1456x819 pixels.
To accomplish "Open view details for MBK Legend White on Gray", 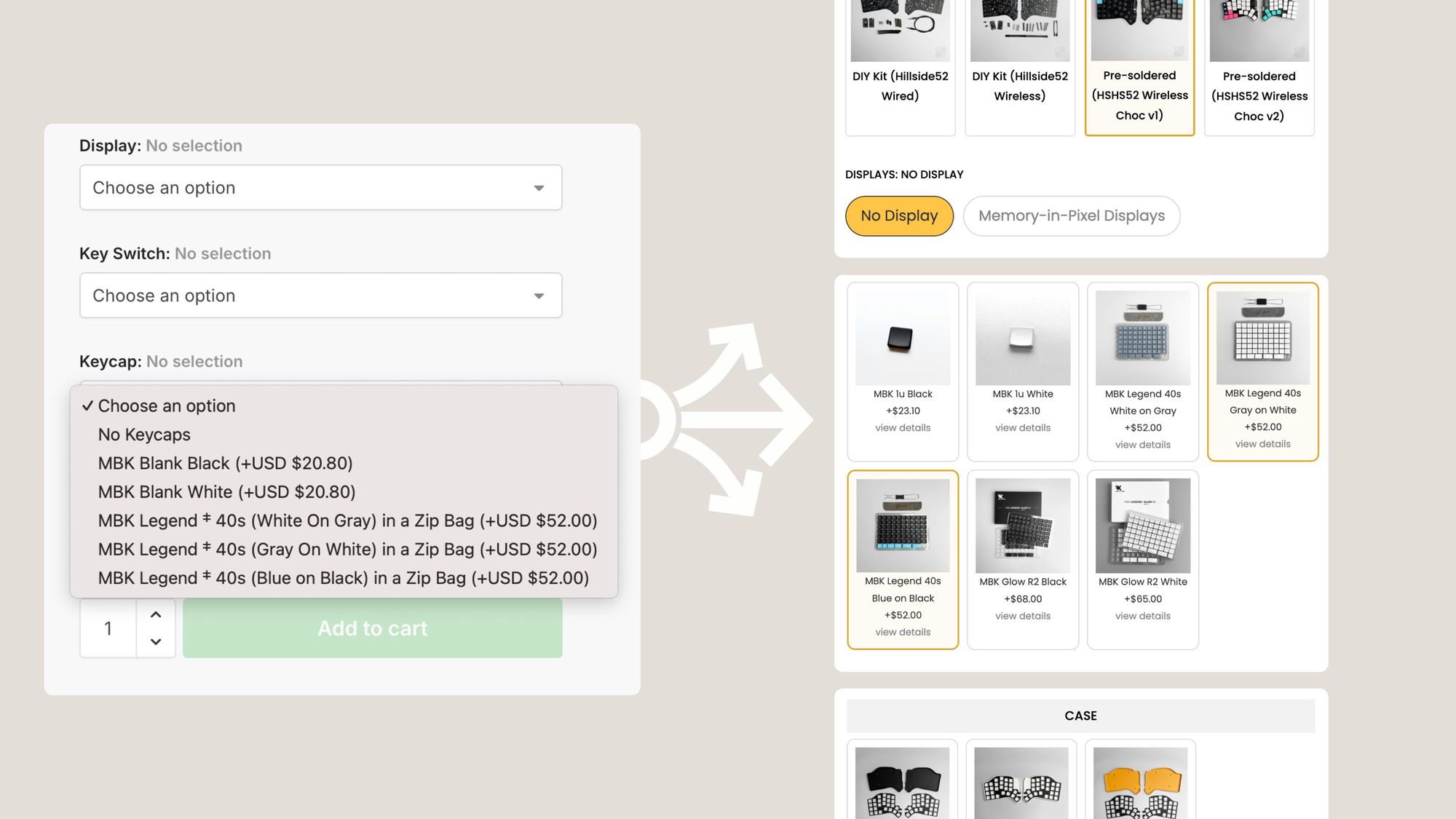I will point(1142,445).
